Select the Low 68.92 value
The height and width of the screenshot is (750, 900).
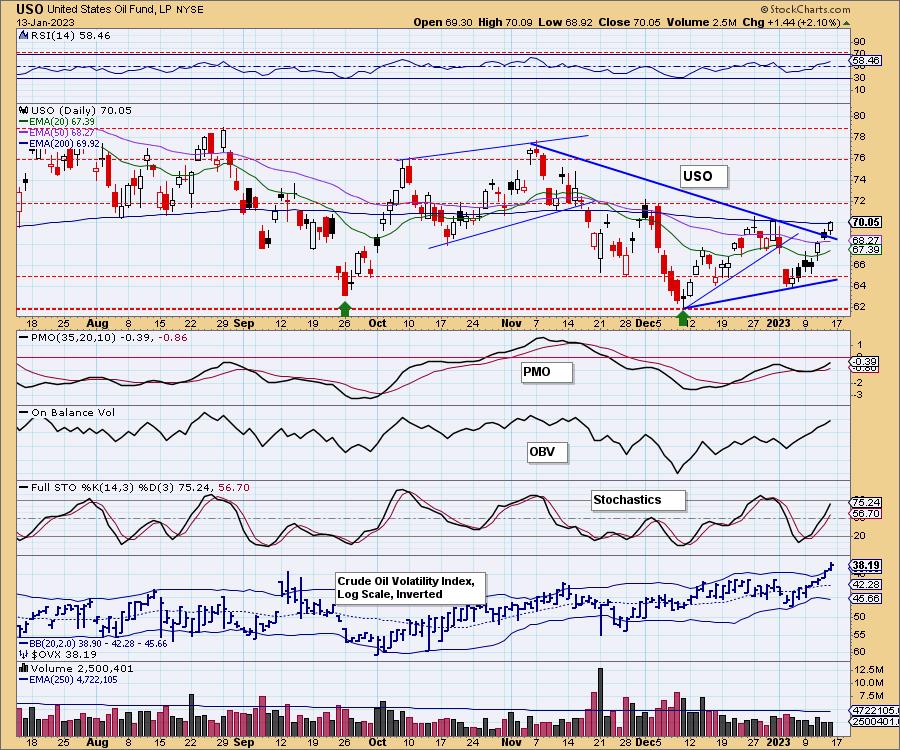coord(565,22)
